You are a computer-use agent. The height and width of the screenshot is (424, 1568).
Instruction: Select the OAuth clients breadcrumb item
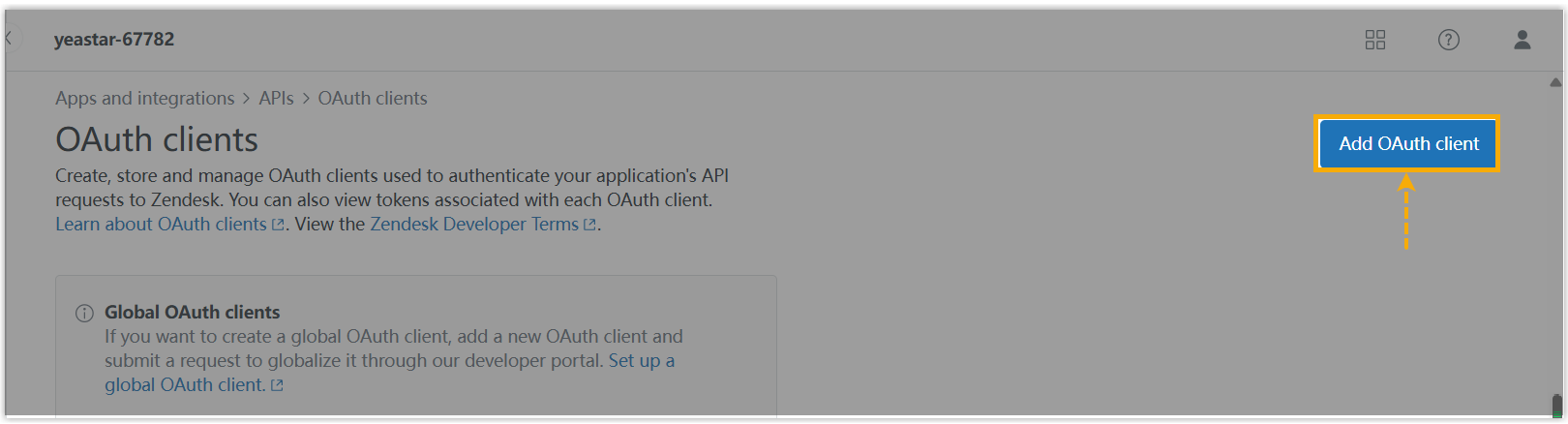click(x=373, y=98)
